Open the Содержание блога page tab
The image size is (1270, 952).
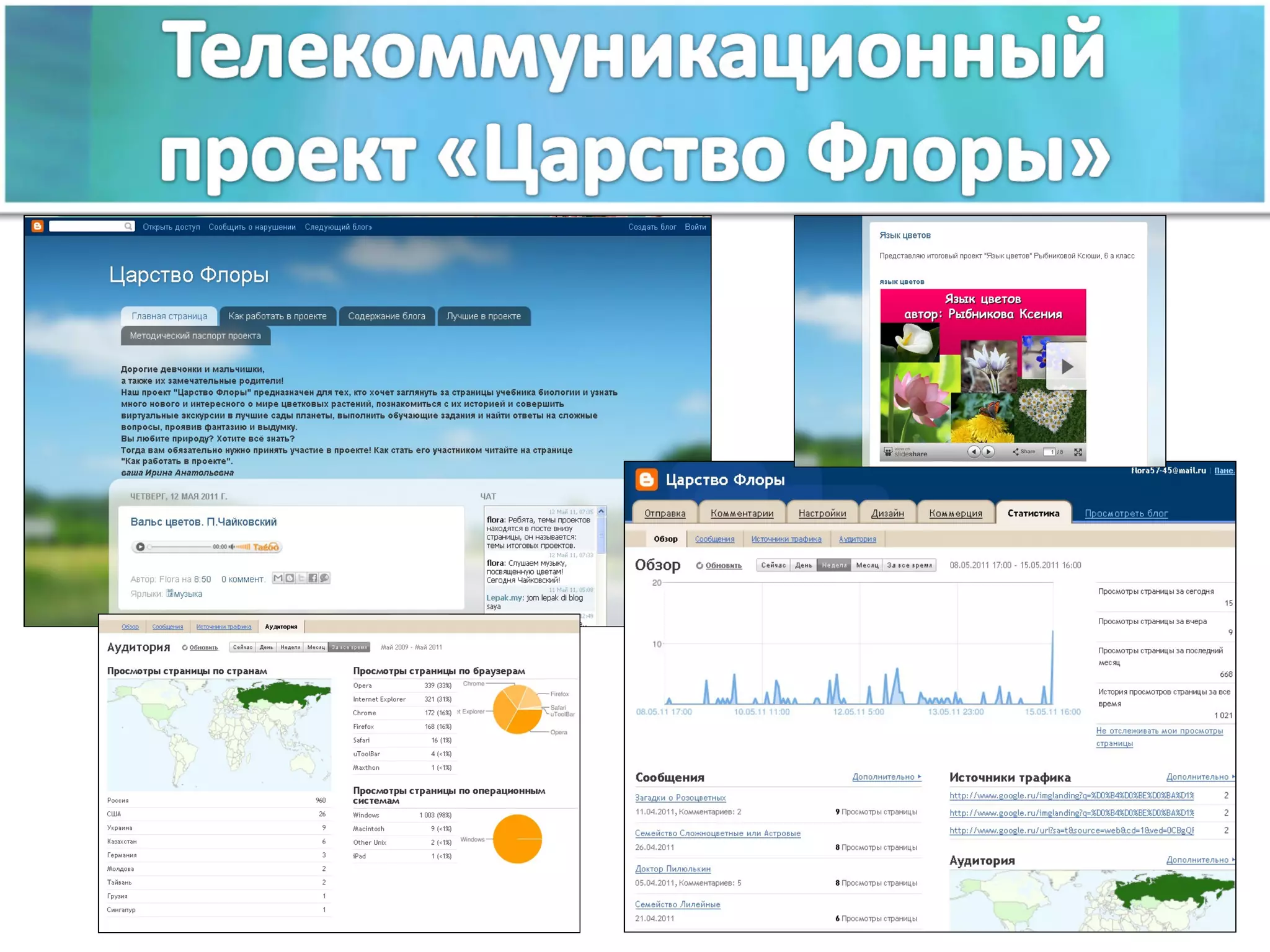pos(386,316)
